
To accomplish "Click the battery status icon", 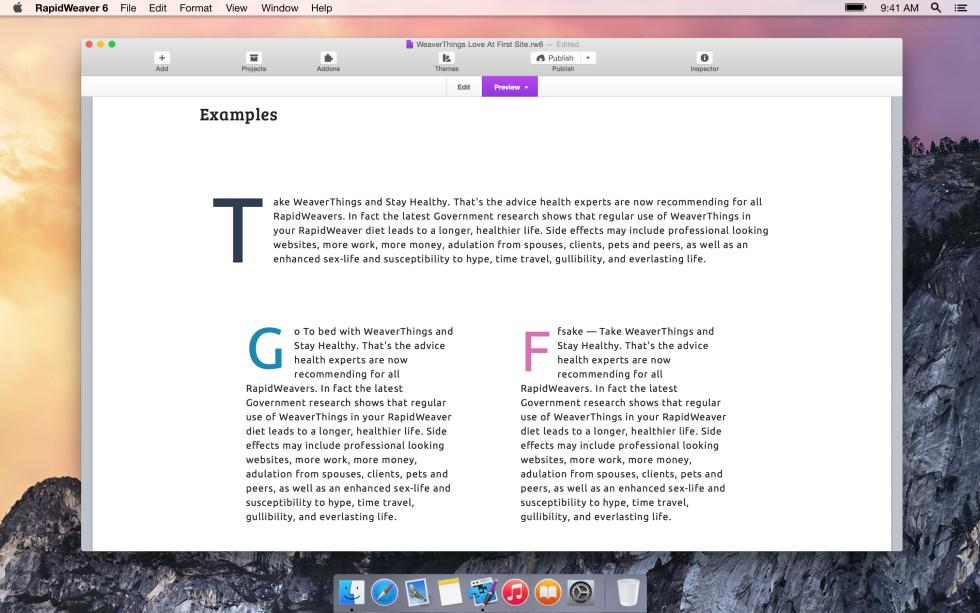I will pyautogui.click(x=856, y=7).
